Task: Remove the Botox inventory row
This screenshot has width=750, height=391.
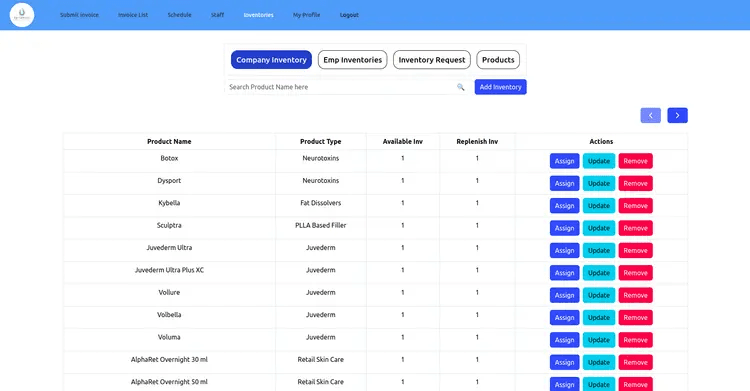Action: point(635,161)
